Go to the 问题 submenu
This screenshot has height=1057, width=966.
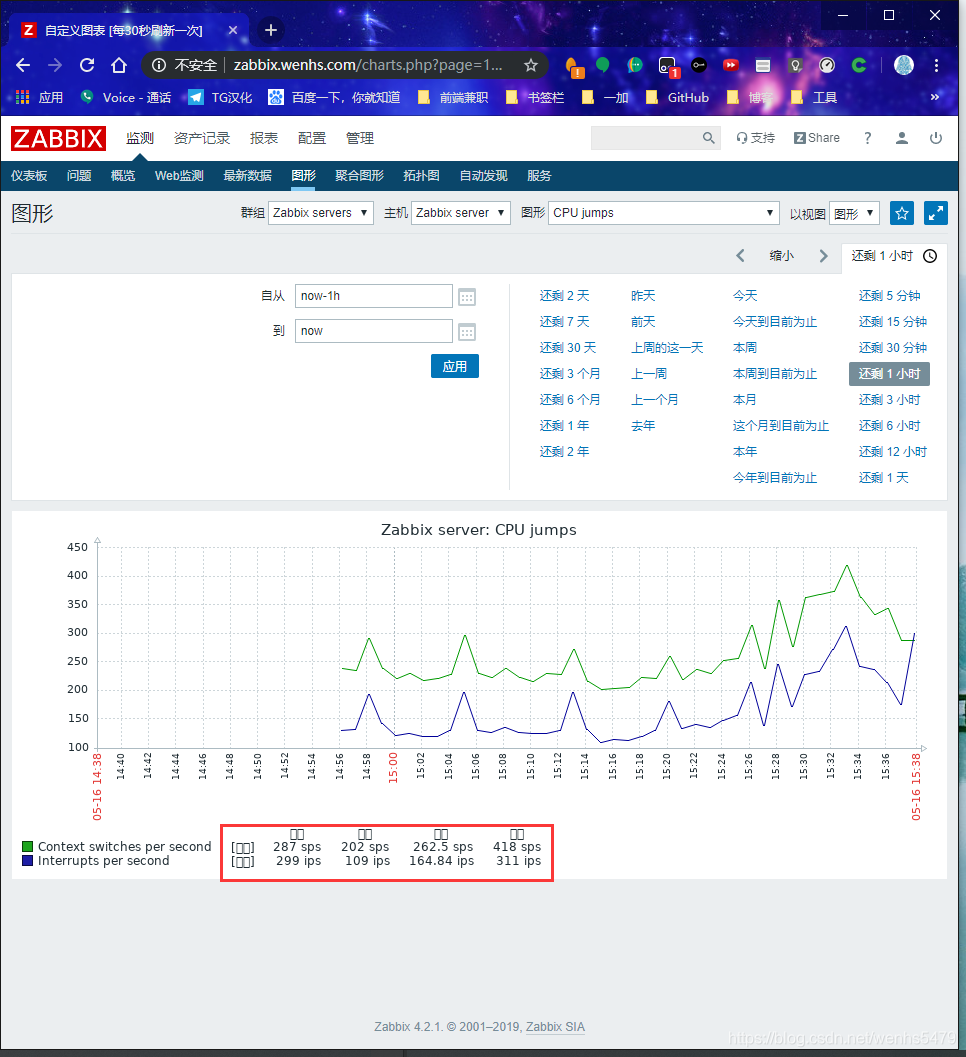click(x=79, y=175)
